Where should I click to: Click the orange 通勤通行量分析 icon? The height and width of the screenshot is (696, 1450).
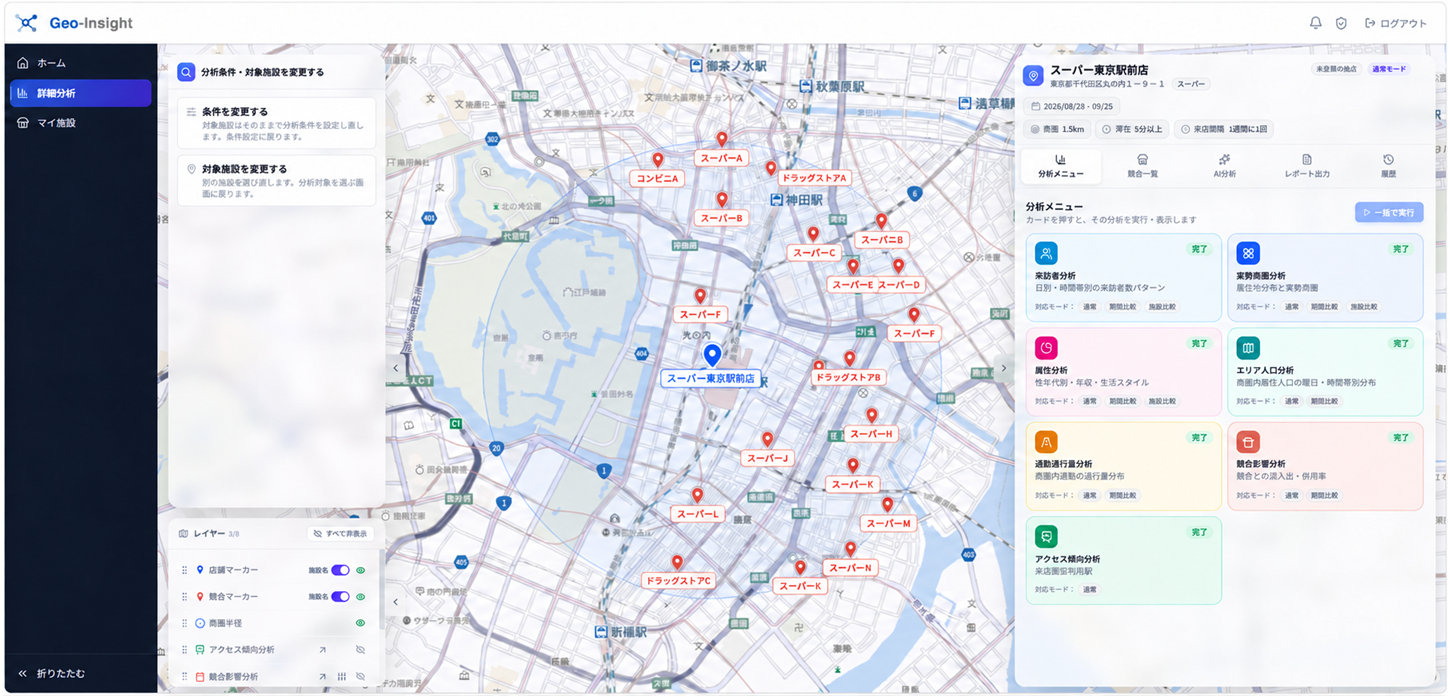coord(1046,441)
